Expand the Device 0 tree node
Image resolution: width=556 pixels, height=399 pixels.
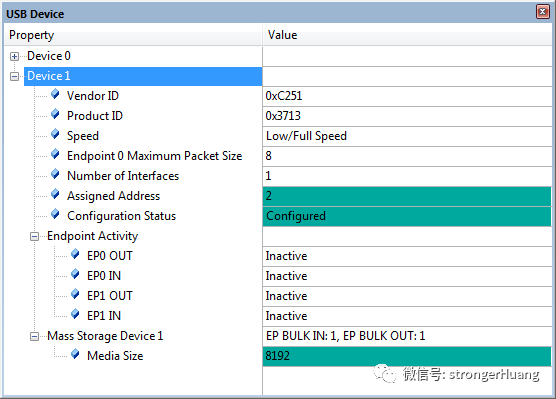pyautogui.click(x=15, y=56)
